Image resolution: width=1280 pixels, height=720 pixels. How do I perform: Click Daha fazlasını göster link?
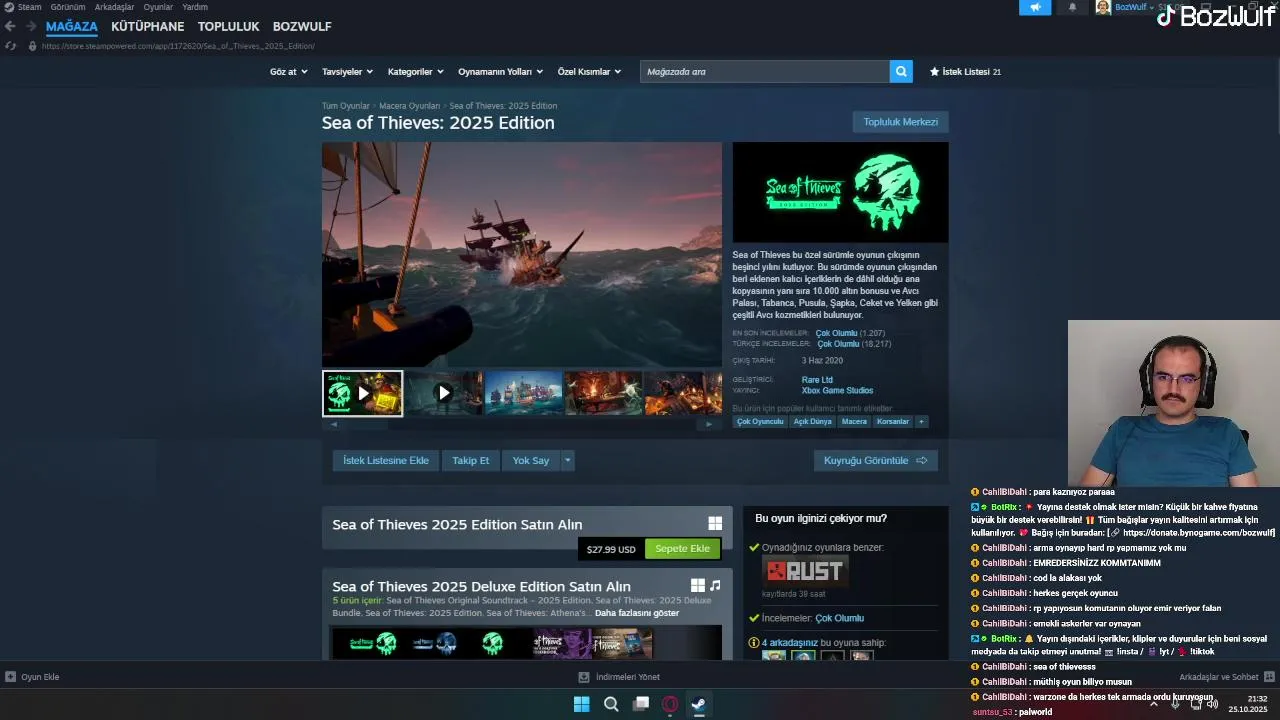click(637, 613)
